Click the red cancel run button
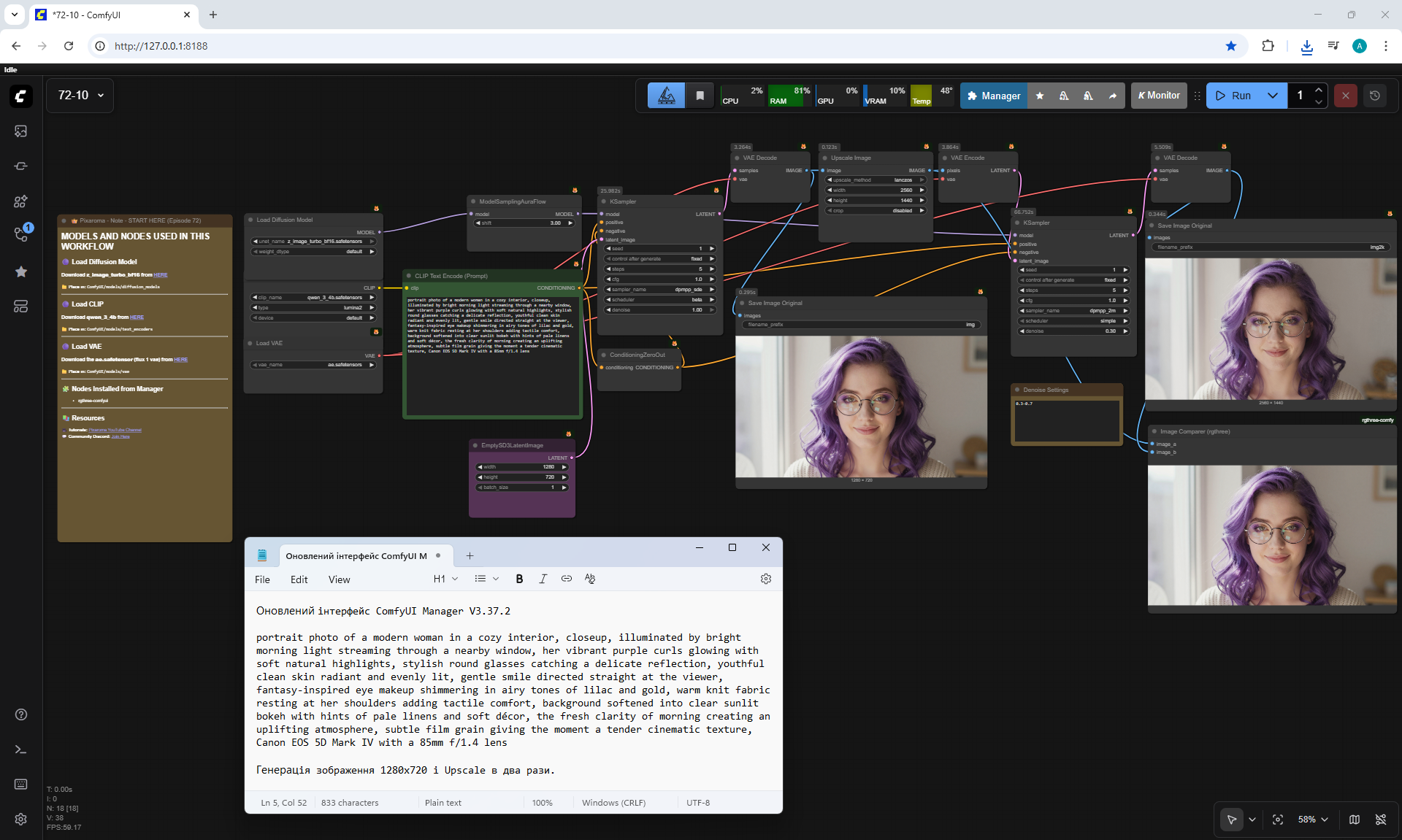1402x840 pixels. pyautogui.click(x=1346, y=96)
